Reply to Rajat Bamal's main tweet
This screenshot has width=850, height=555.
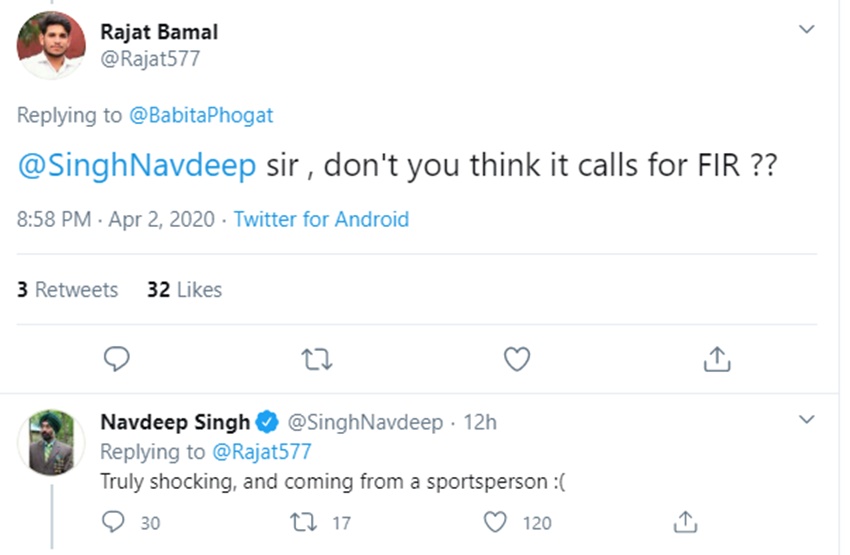pyautogui.click(x=118, y=359)
